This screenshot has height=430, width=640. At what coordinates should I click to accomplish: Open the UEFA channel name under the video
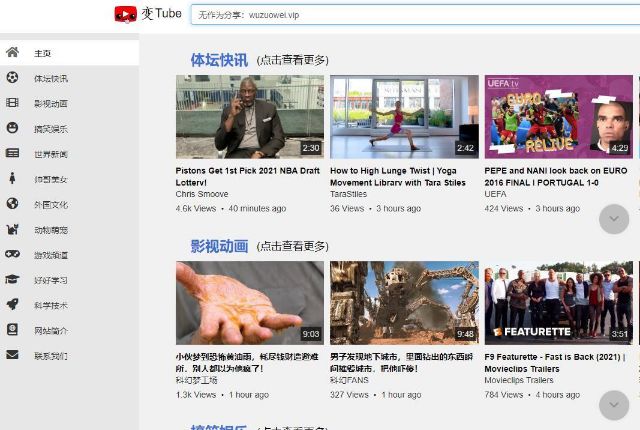point(495,194)
